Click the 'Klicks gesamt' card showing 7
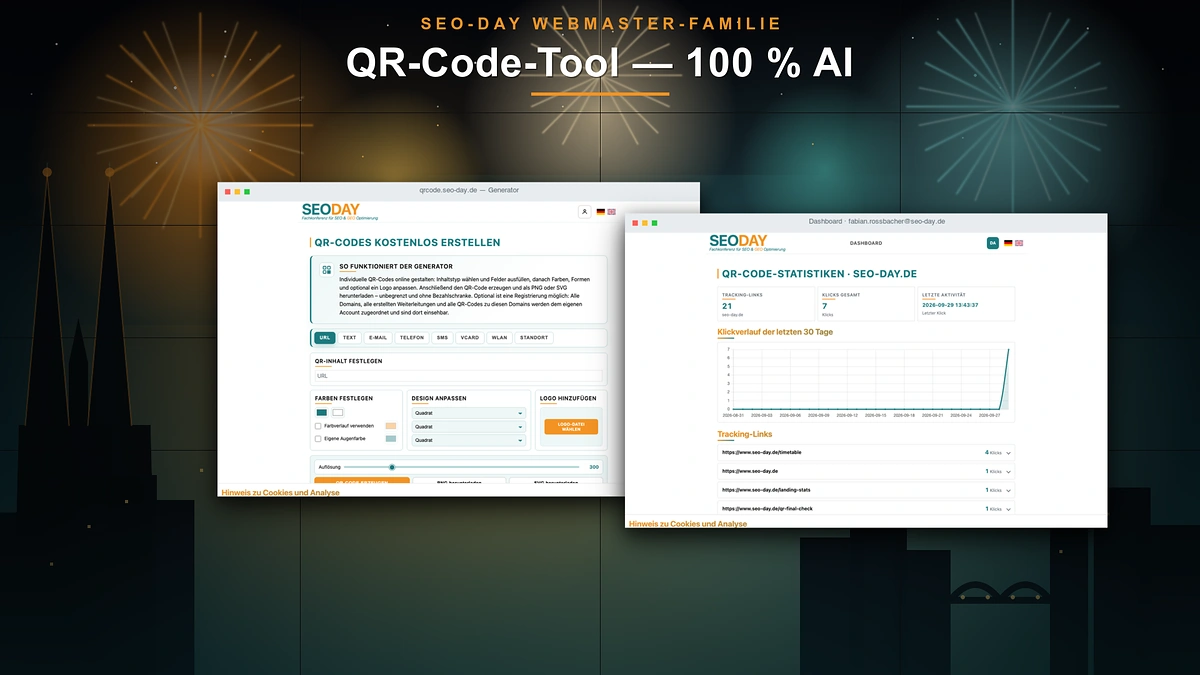This screenshot has width=1200, height=675. point(866,304)
